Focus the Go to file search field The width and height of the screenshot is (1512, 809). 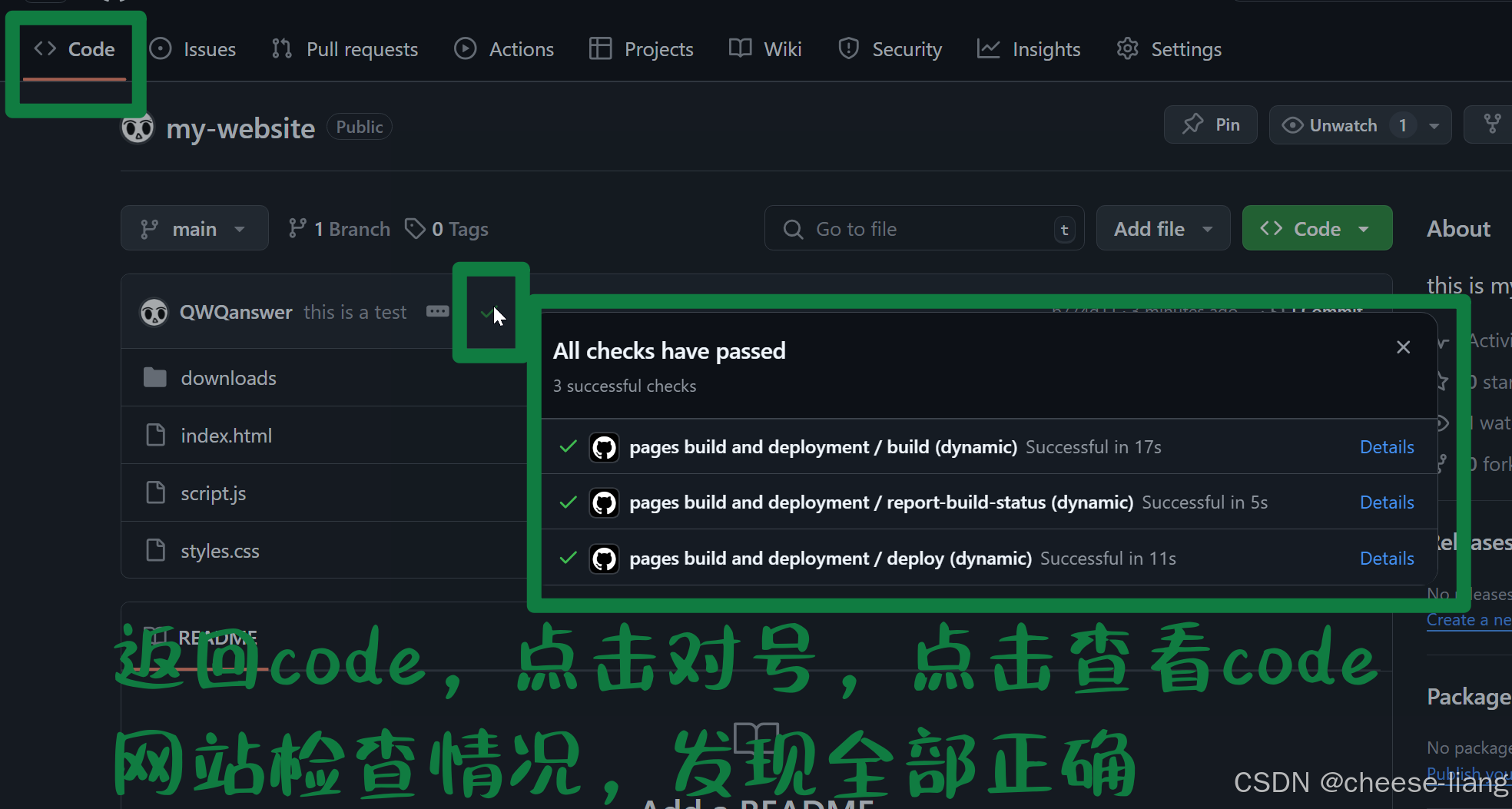click(x=924, y=228)
